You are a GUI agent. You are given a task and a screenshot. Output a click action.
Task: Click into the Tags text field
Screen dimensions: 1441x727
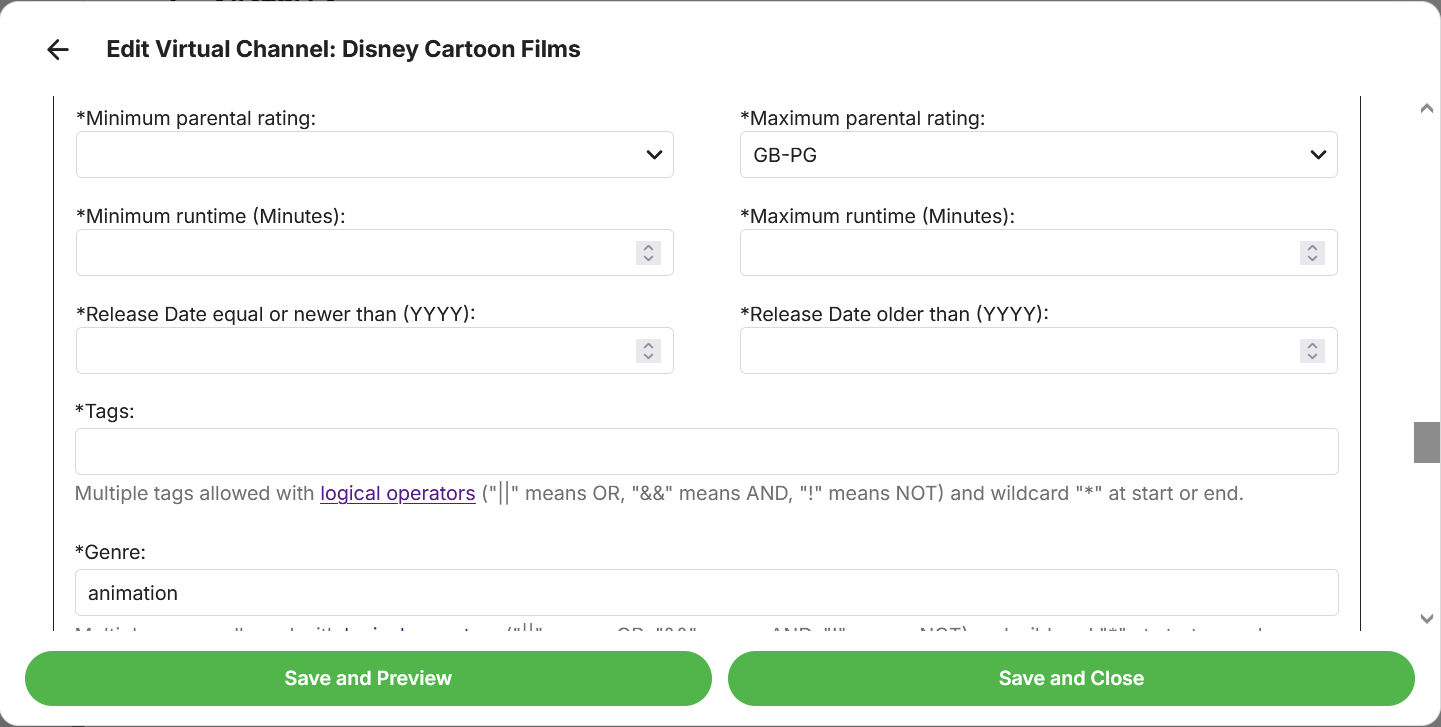706,452
